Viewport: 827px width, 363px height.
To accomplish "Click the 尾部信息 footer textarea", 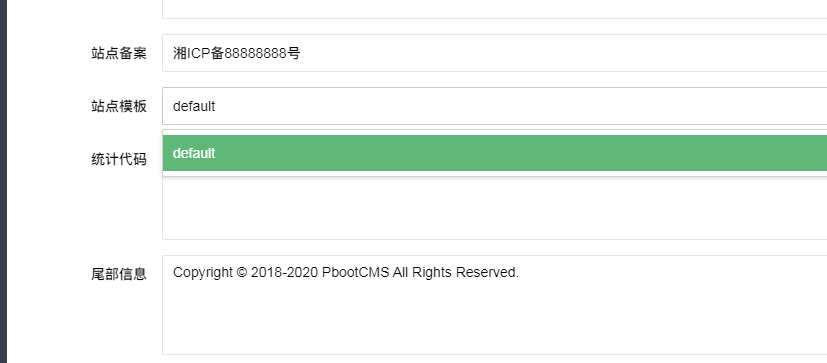I will (x=495, y=305).
